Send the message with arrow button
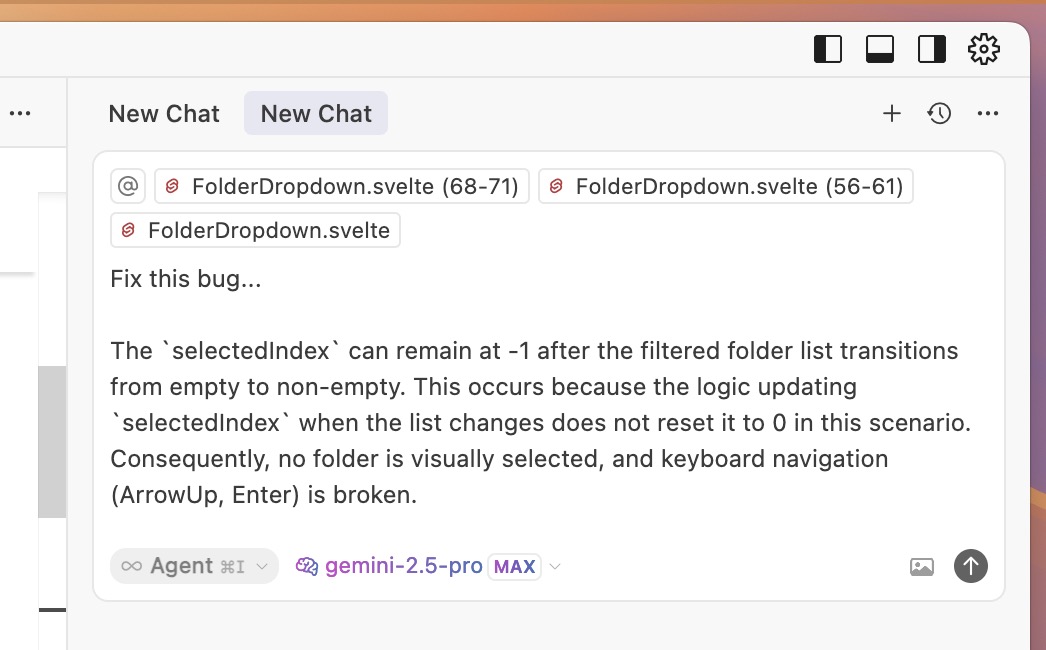Image resolution: width=1046 pixels, height=650 pixels. pyautogui.click(x=971, y=566)
